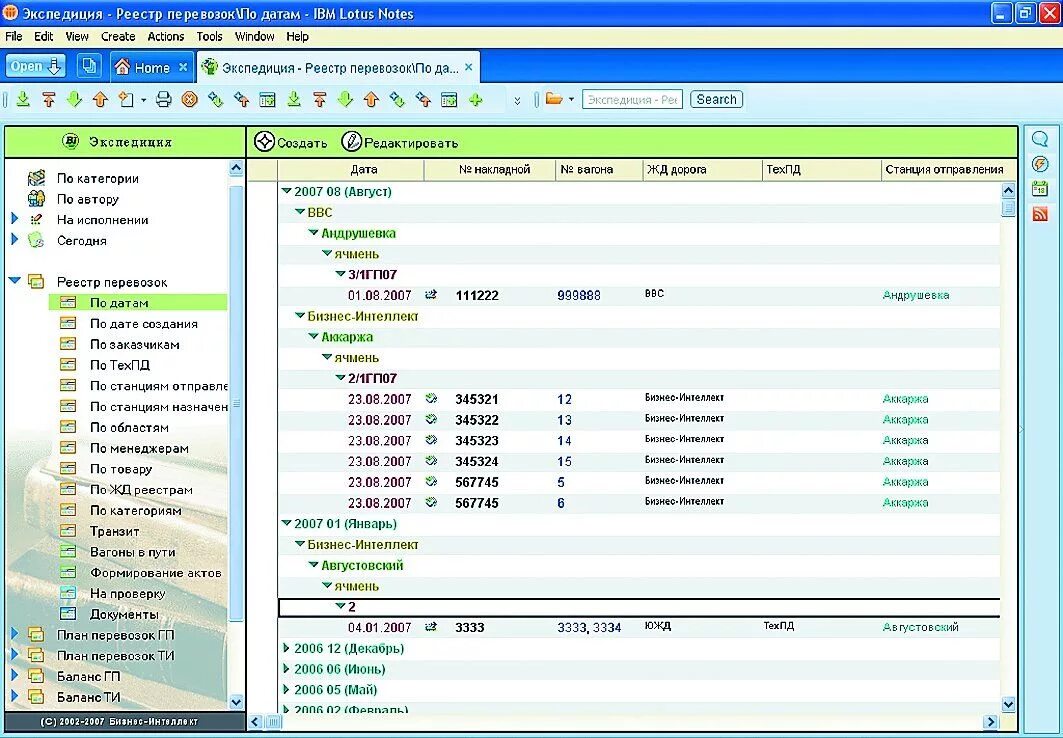Viewport: 1063px width, 738px height.
Task: Open the Create menu
Action: coord(118,37)
